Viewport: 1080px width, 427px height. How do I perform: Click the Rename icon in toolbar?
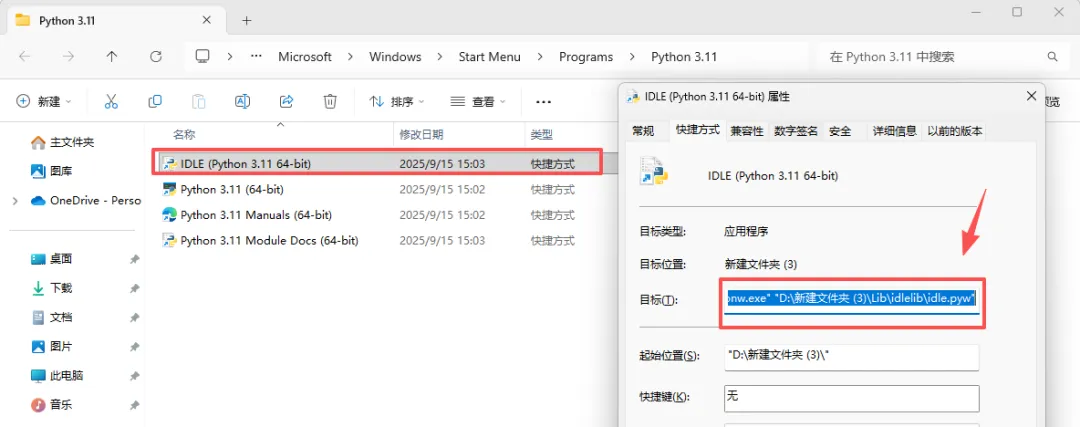(x=242, y=101)
